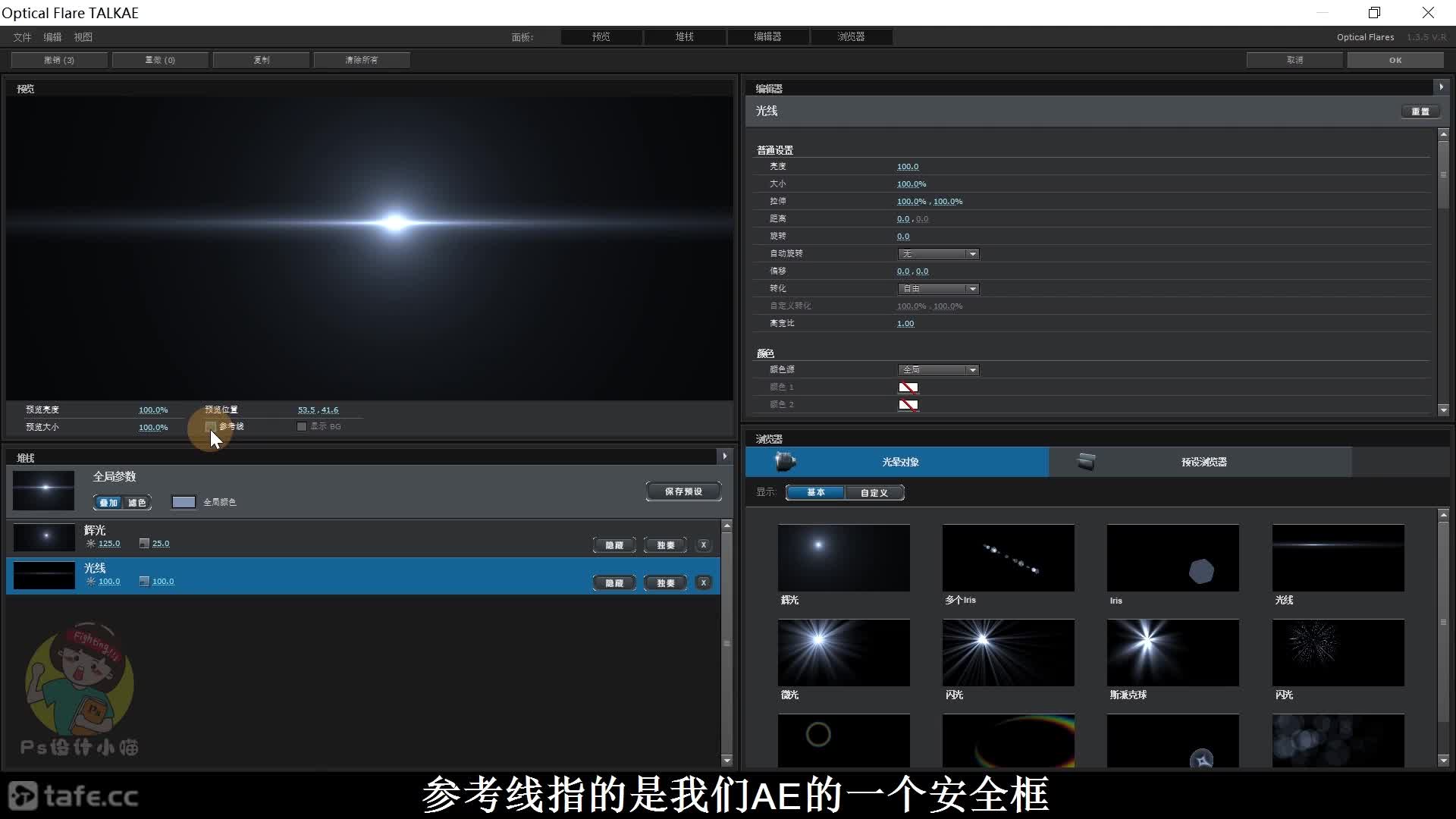Viewport: 1456px width, 819px height.
Task: Add the Iris object from browser
Action: [1172, 557]
